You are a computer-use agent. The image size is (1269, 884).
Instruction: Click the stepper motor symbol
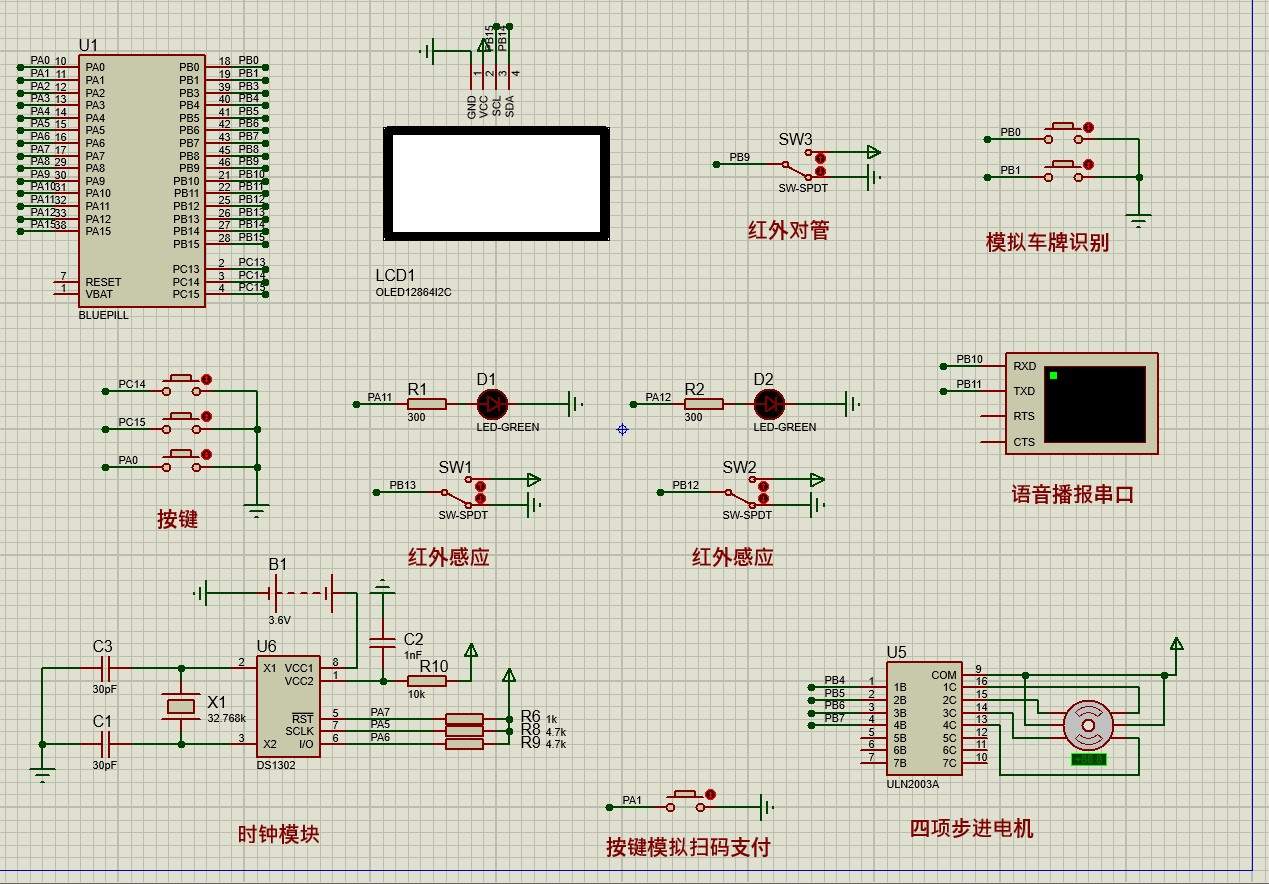pos(1088,725)
